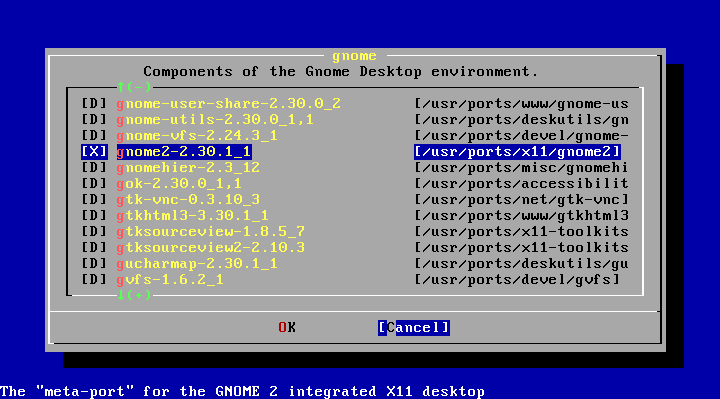Click the path /usr/ports/deskutils/gu
The height and width of the screenshot is (399, 720).
(x=522, y=264)
